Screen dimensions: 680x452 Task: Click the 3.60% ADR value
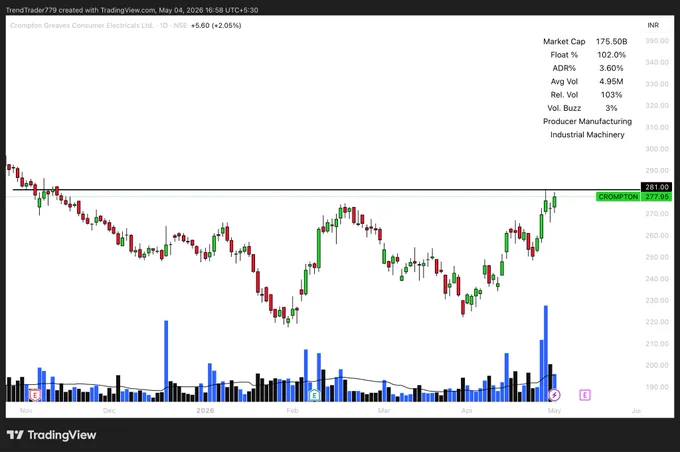click(x=611, y=68)
